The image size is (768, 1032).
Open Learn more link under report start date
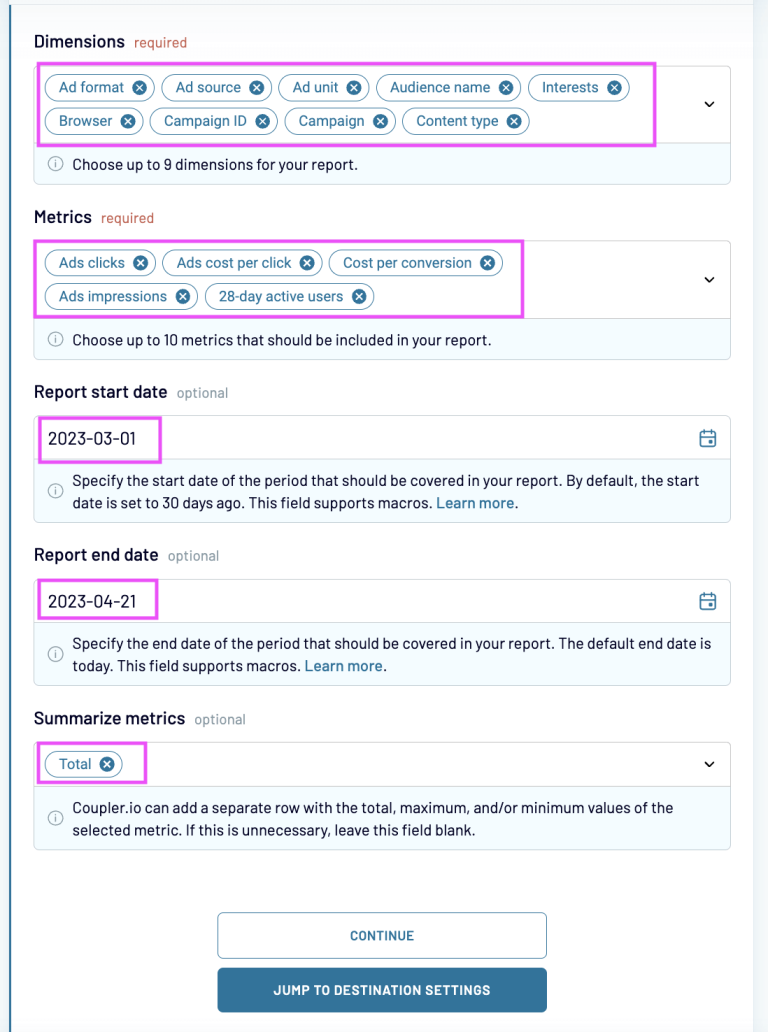tap(475, 502)
